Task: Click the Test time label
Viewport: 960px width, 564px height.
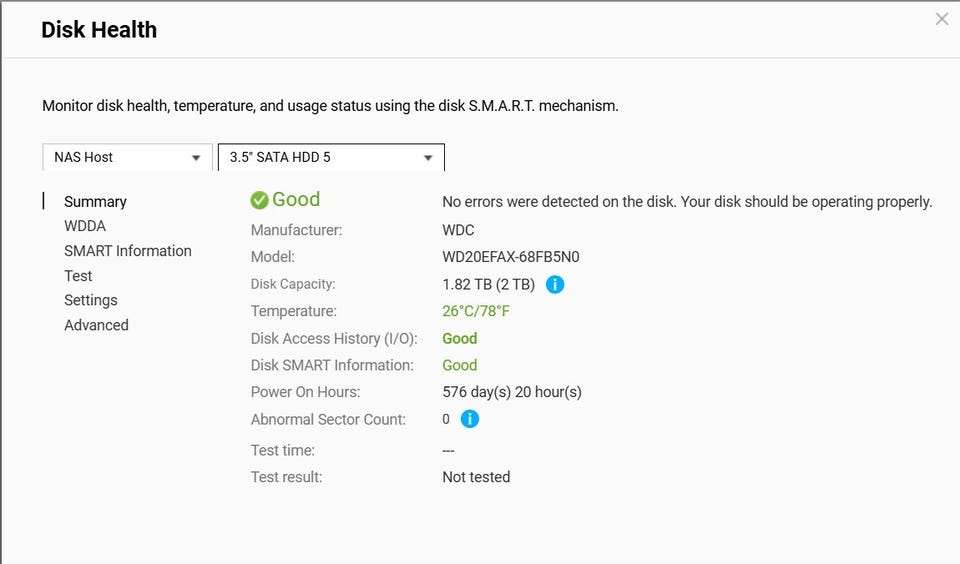Action: pyautogui.click(x=283, y=450)
